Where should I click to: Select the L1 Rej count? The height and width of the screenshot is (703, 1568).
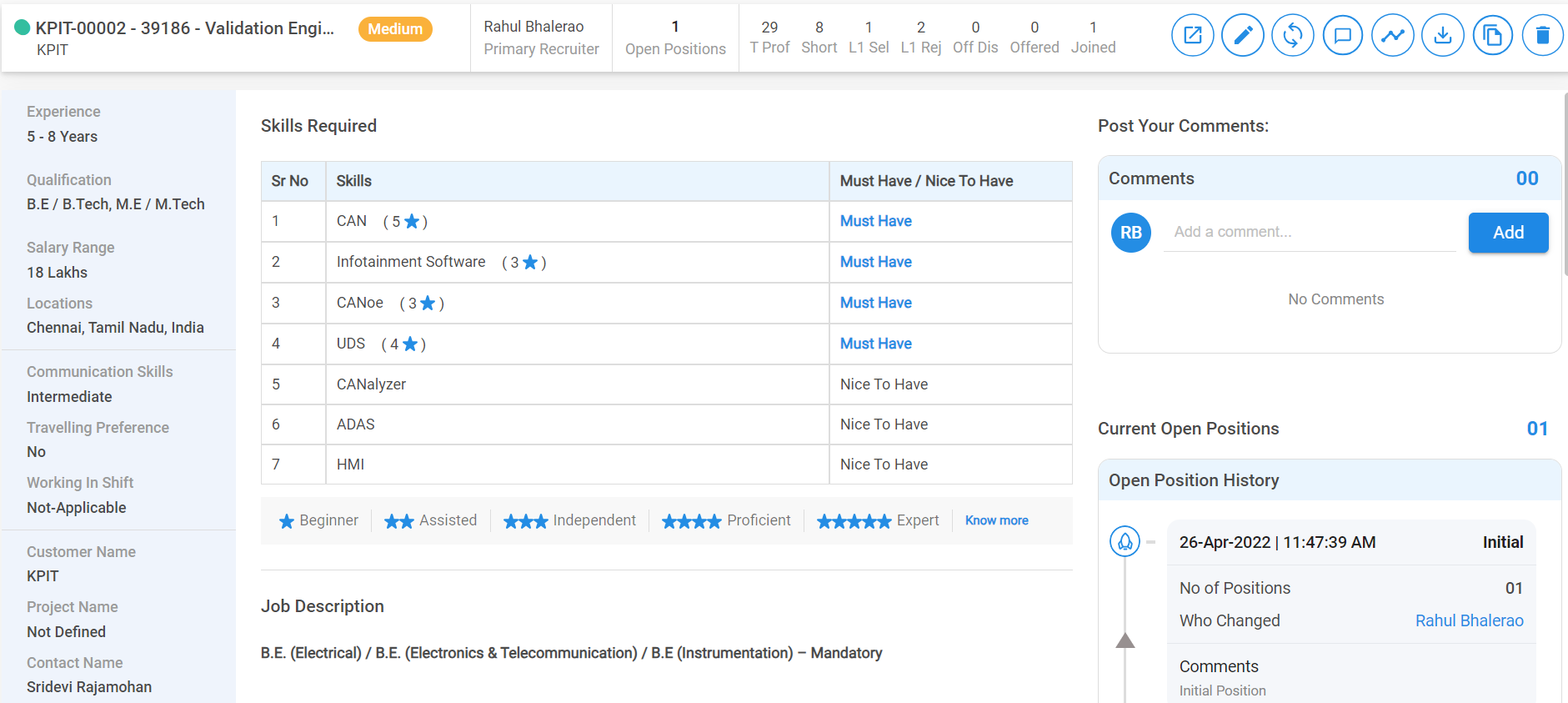(x=920, y=28)
